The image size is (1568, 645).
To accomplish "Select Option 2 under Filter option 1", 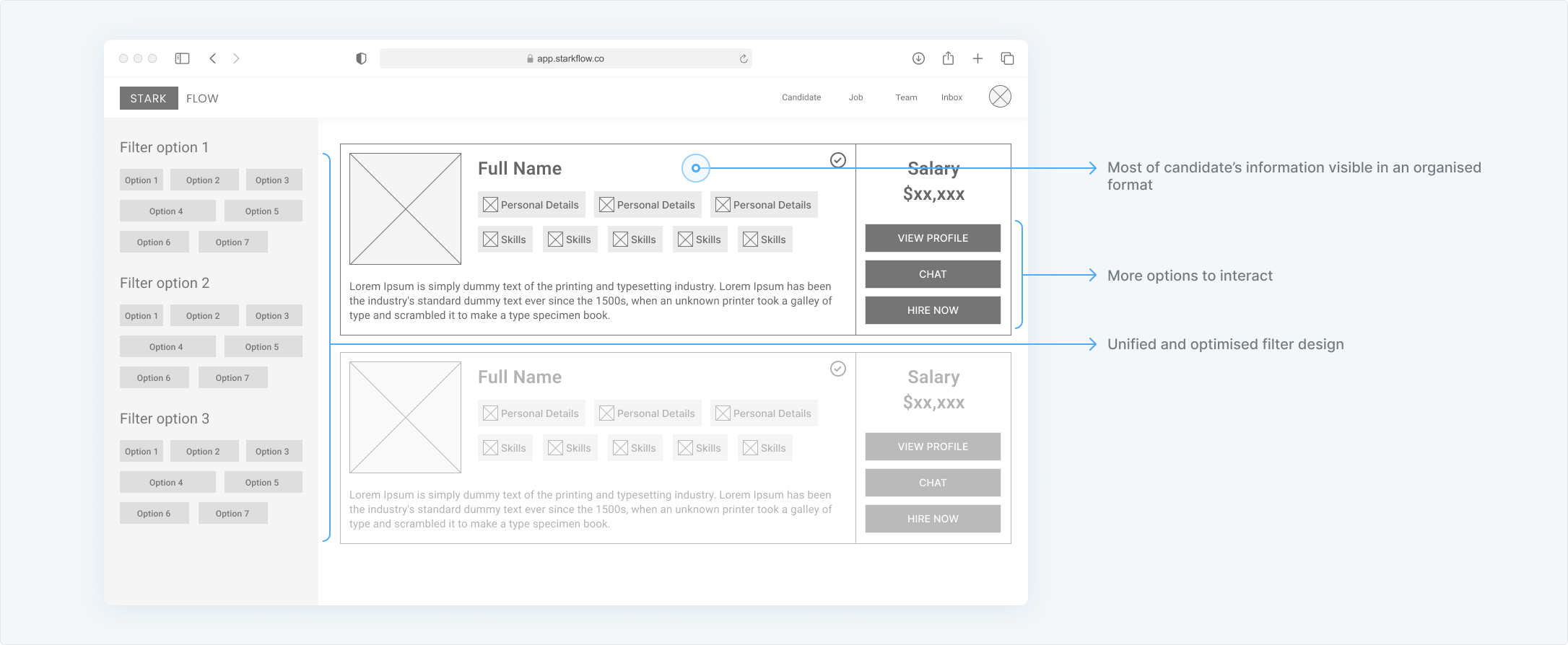I will (x=203, y=180).
